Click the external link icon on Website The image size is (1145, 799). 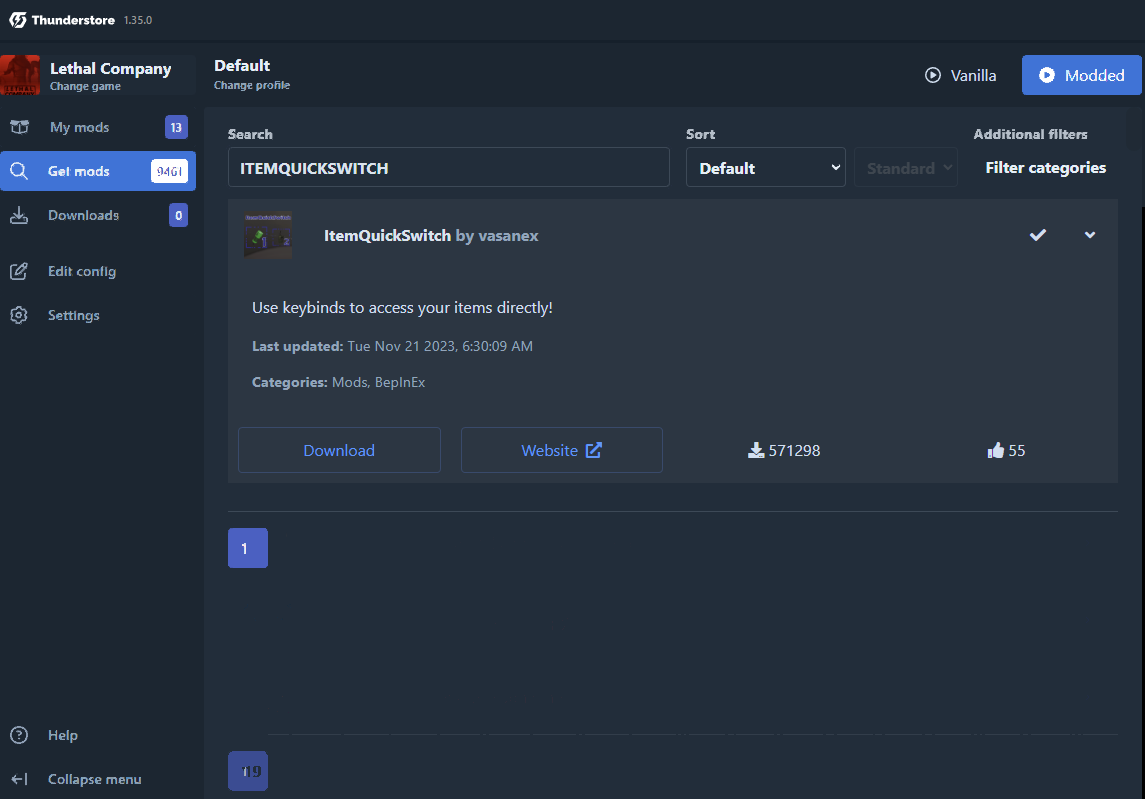[594, 450]
